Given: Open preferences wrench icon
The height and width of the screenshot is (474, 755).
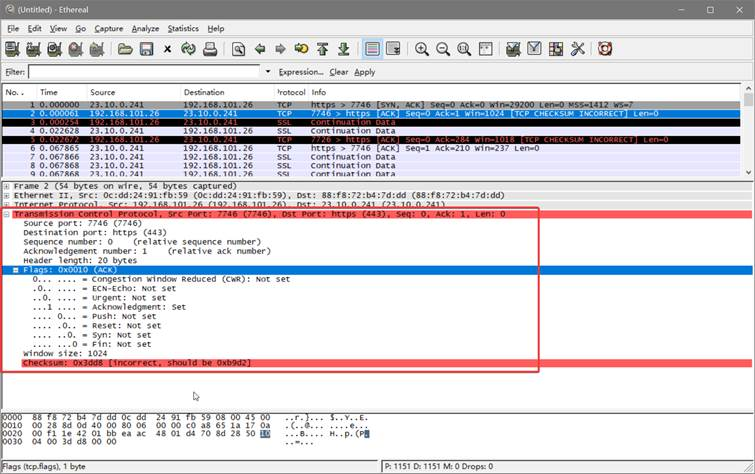Looking at the screenshot, I should tap(577, 49).
